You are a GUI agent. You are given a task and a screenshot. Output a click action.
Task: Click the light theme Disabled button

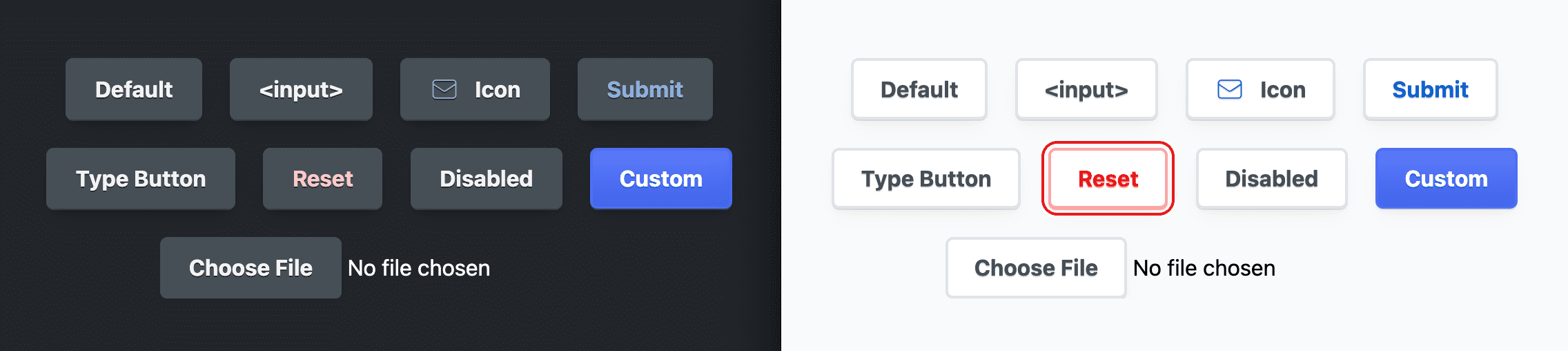[x=1271, y=178]
